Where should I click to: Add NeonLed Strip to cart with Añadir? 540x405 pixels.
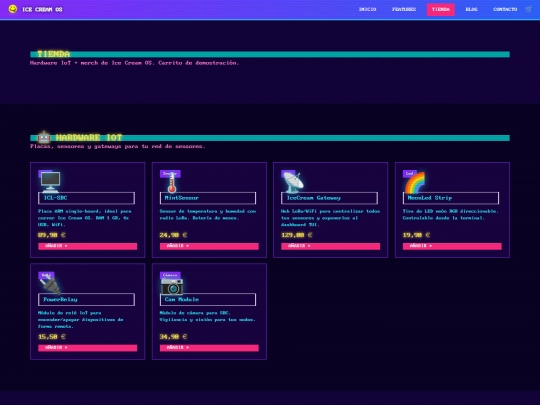(452, 246)
